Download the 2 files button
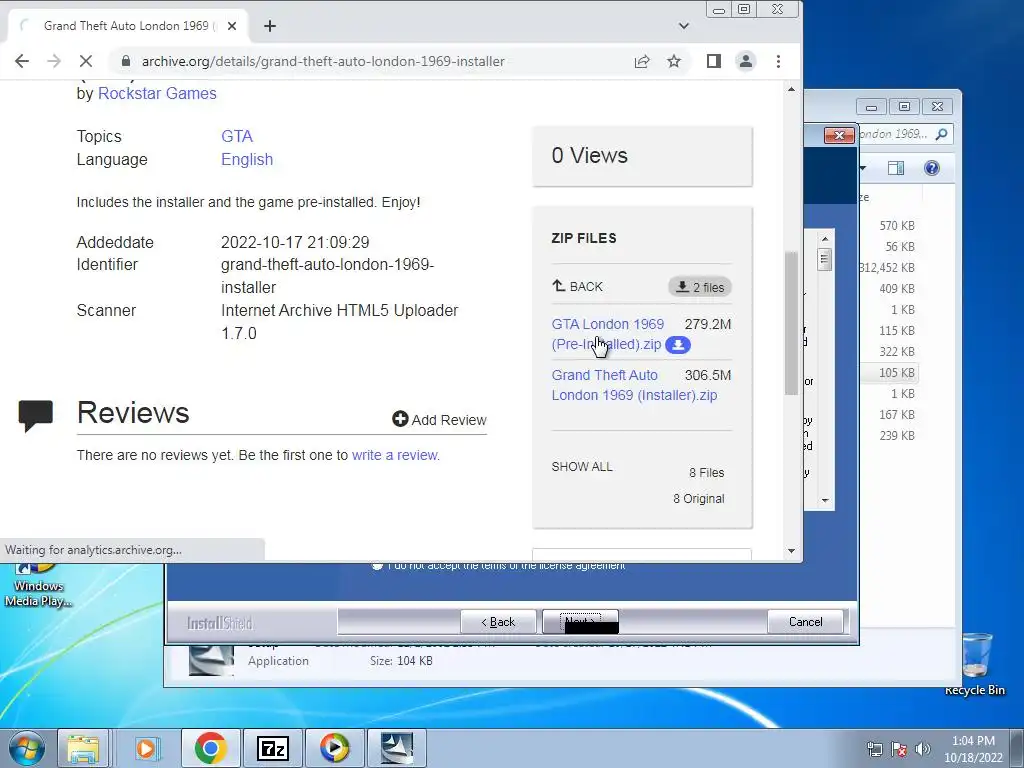The height and width of the screenshot is (768, 1024). (x=700, y=287)
